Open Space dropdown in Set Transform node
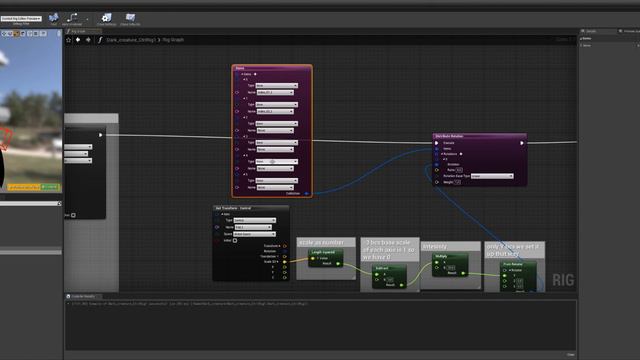640x360 pixels. click(x=255, y=234)
